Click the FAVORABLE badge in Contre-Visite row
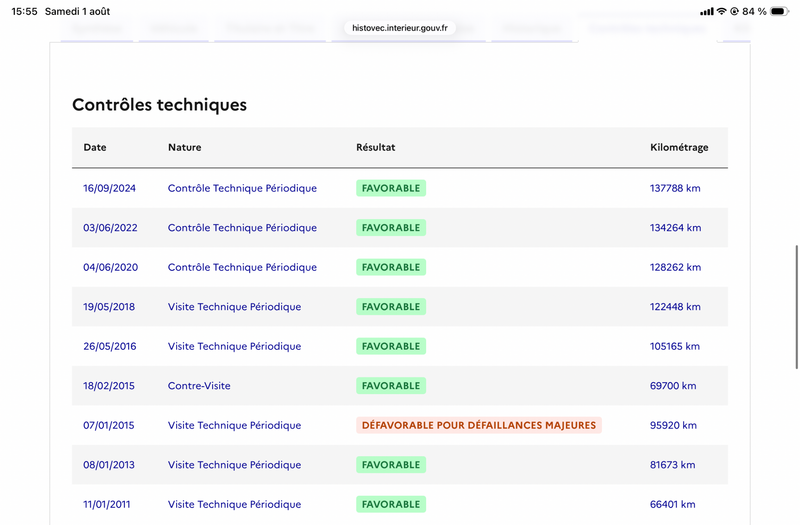 coord(391,386)
